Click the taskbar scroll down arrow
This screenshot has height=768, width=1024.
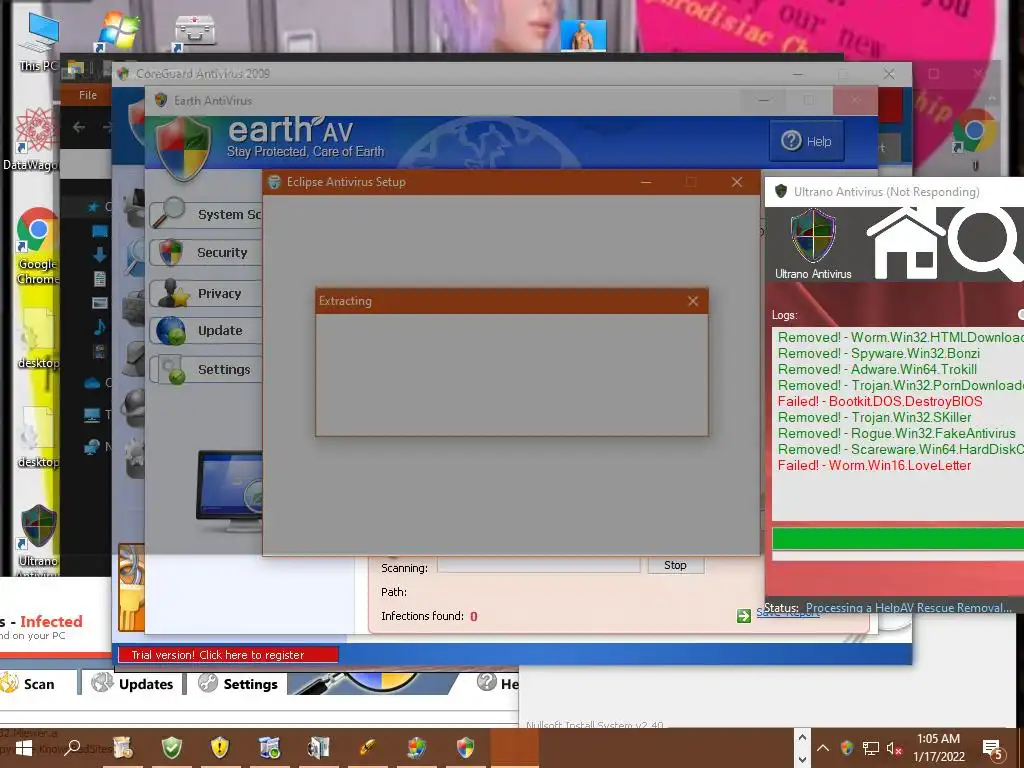click(803, 760)
